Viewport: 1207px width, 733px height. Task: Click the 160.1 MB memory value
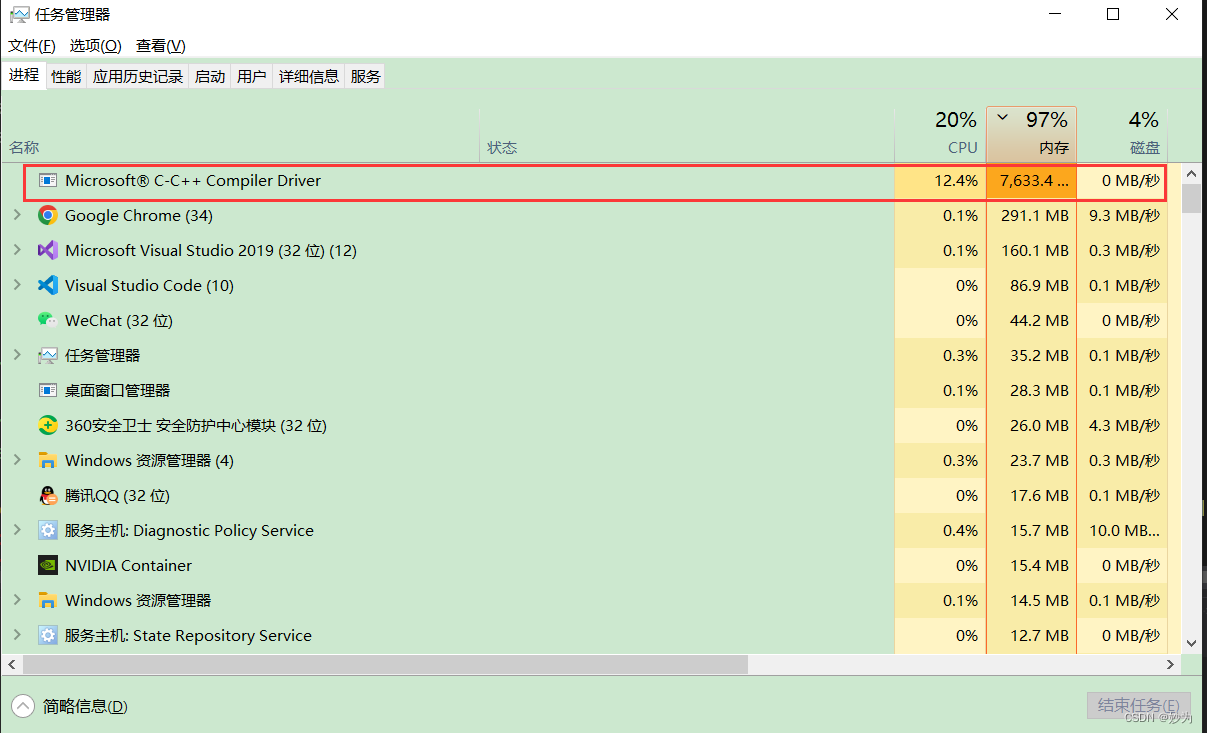coord(1035,250)
